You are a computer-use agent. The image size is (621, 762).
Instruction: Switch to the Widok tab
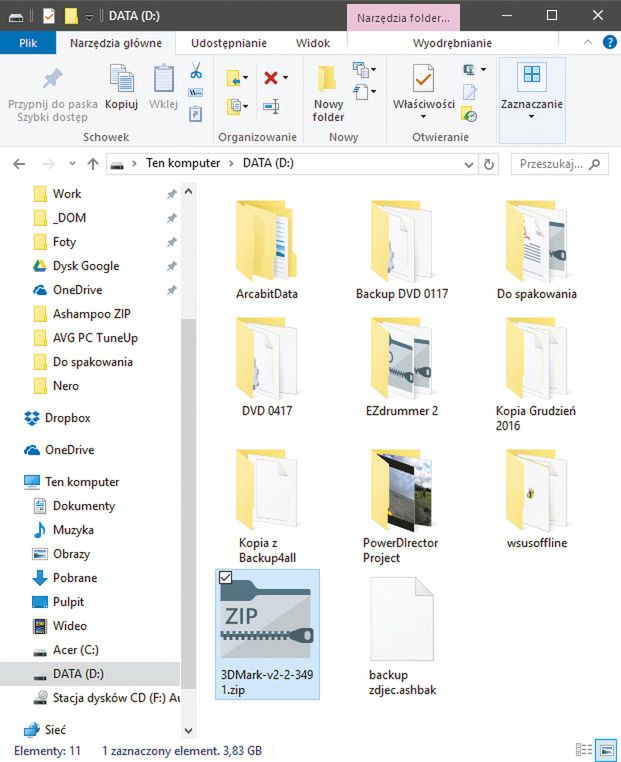313,43
